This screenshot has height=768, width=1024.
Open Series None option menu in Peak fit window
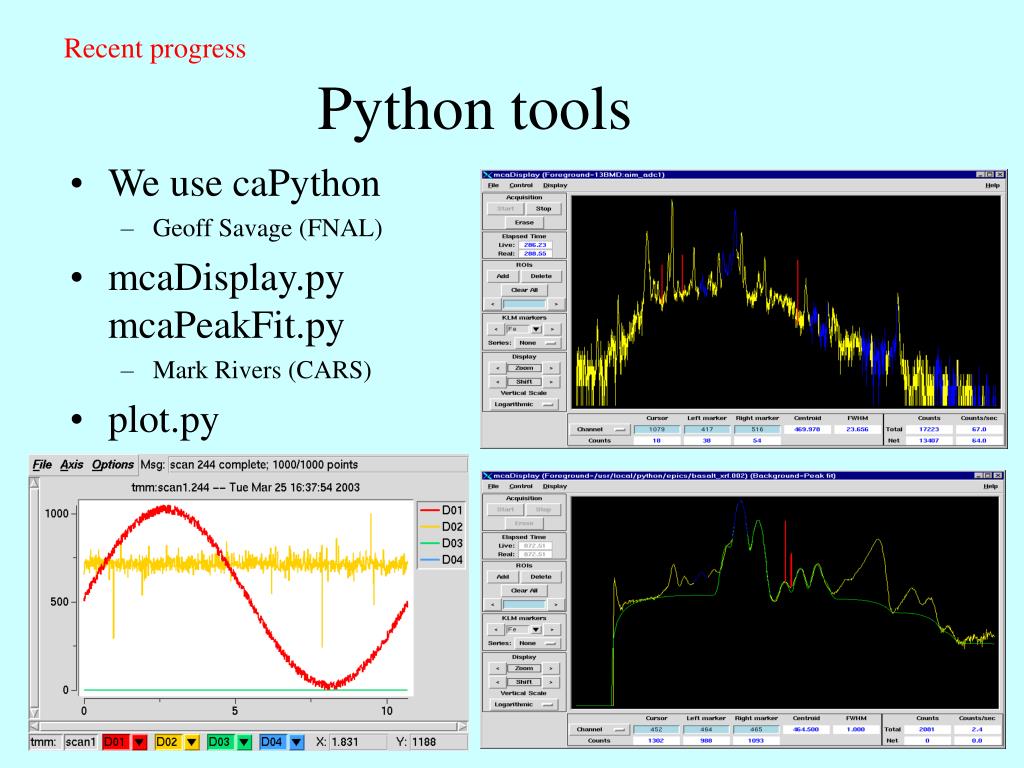tap(536, 643)
